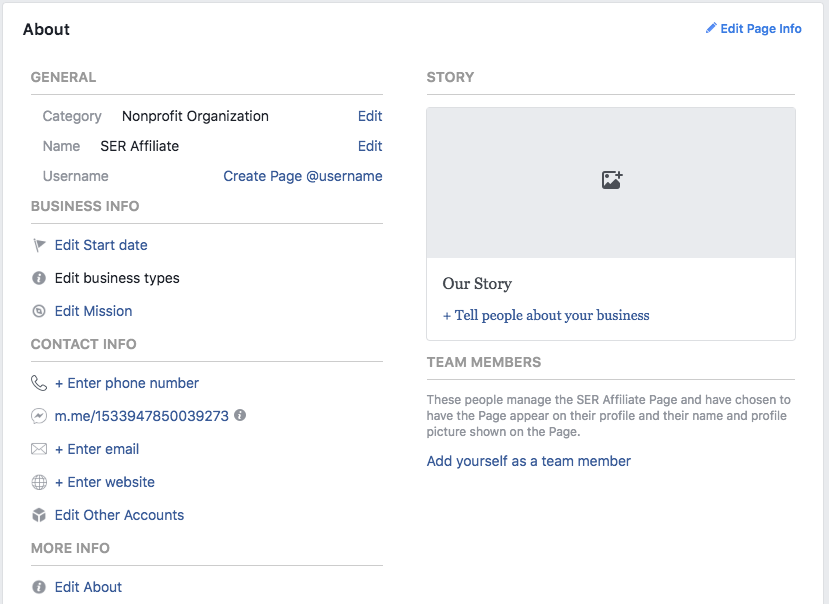Choose Tell people about your business
This screenshot has height=604, width=829.
pos(546,315)
